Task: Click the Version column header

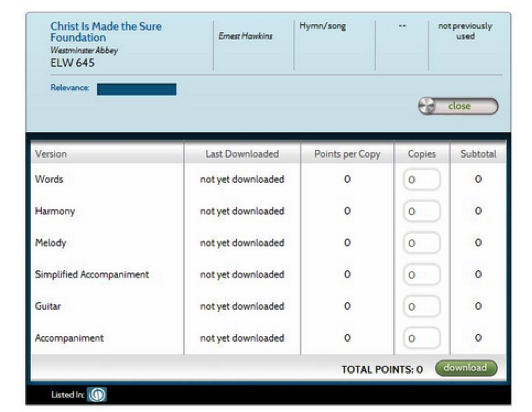Action: click(51, 154)
